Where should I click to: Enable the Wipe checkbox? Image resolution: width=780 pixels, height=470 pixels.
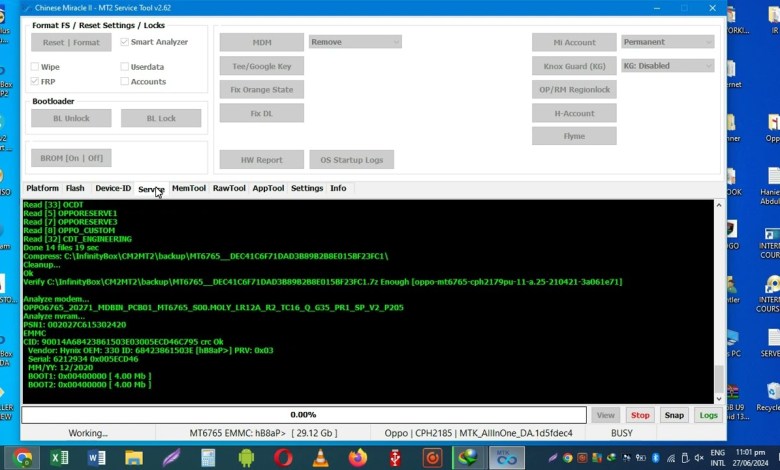click(x=34, y=67)
